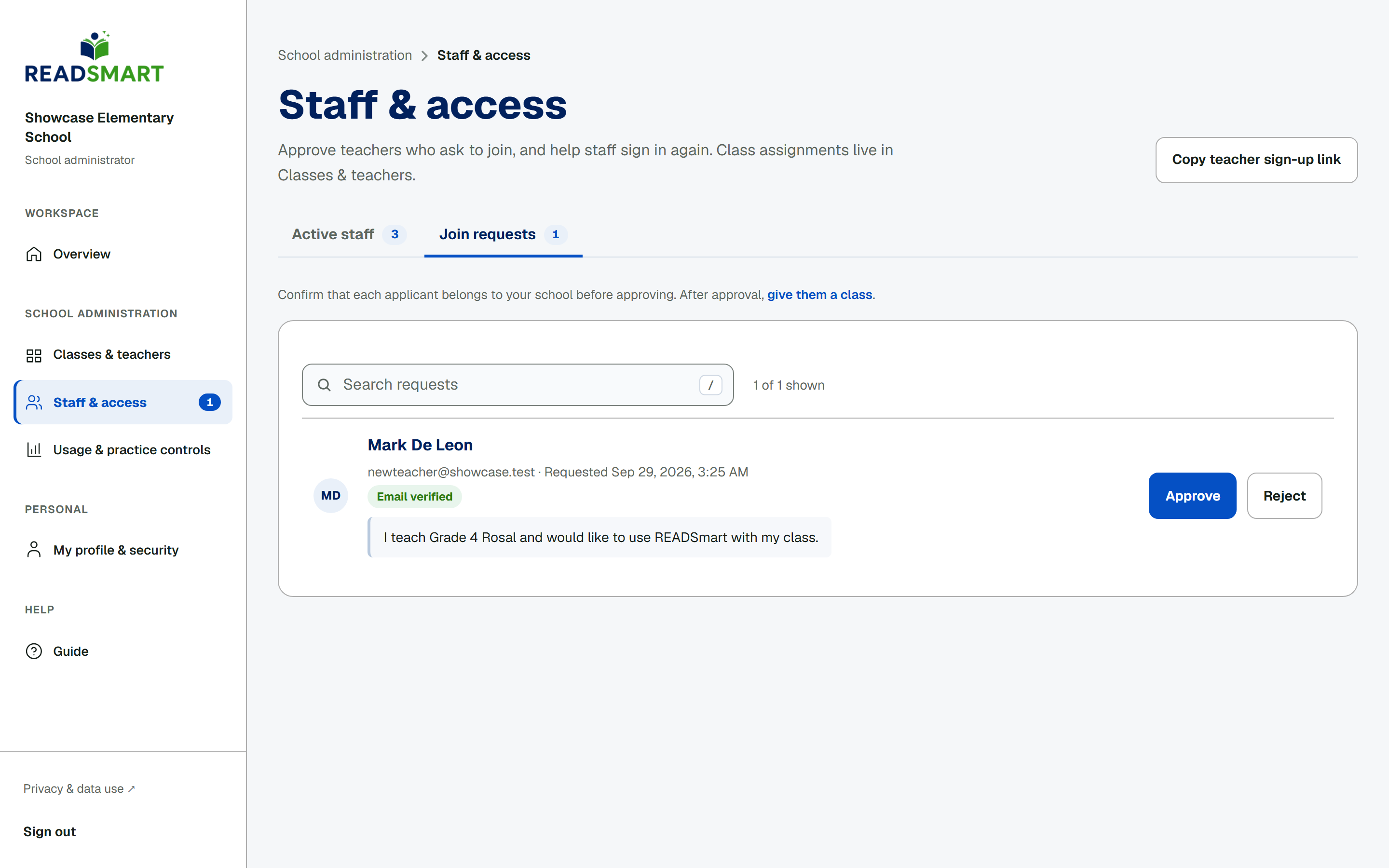The height and width of the screenshot is (868, 1389).
Task: Click the Staff & access breadcrumb current page
Action: [484, 55]
